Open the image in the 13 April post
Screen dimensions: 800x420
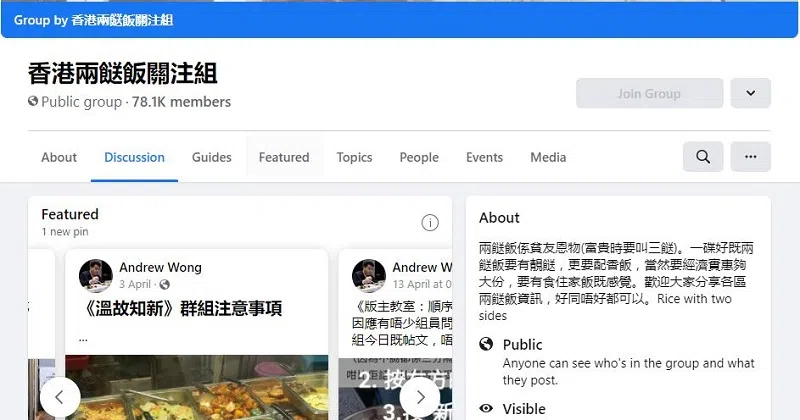pyautogui.click(x=395, y=389)
